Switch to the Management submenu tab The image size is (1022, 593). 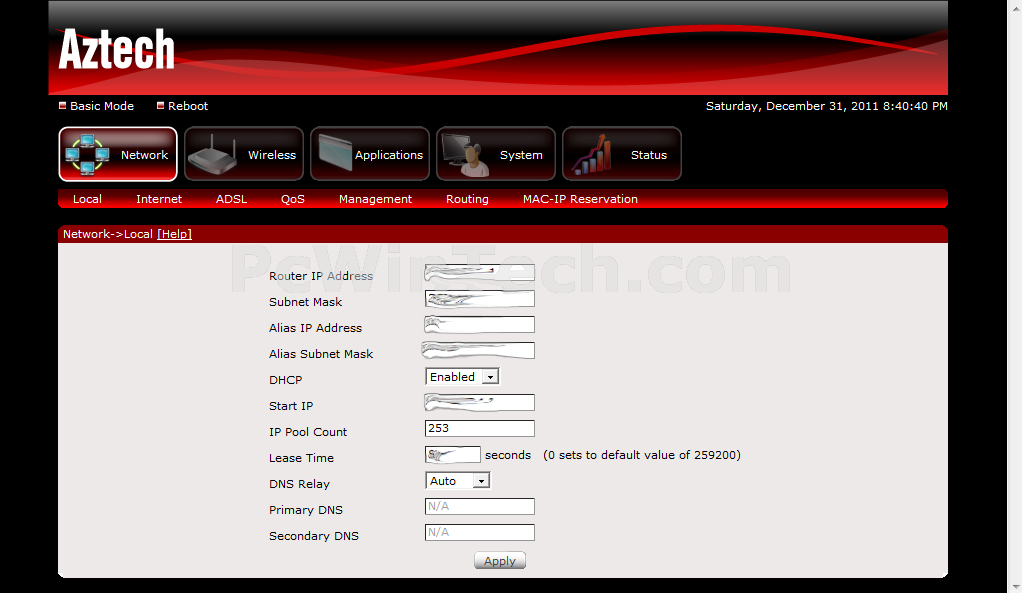tap(375, 199)
